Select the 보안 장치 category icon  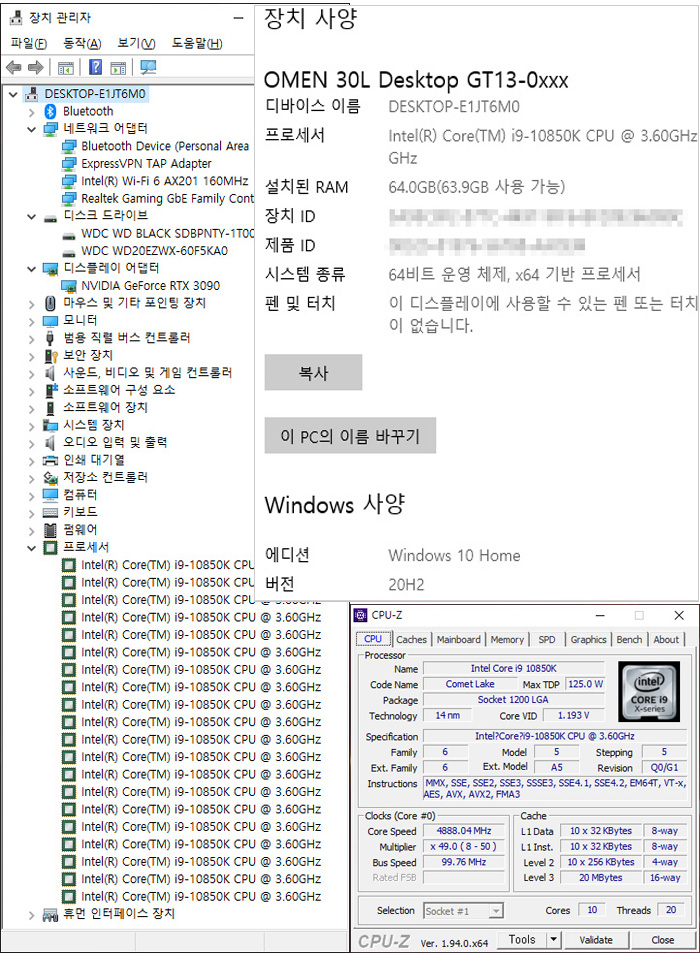pyautogui.click(x=51, y=355)
